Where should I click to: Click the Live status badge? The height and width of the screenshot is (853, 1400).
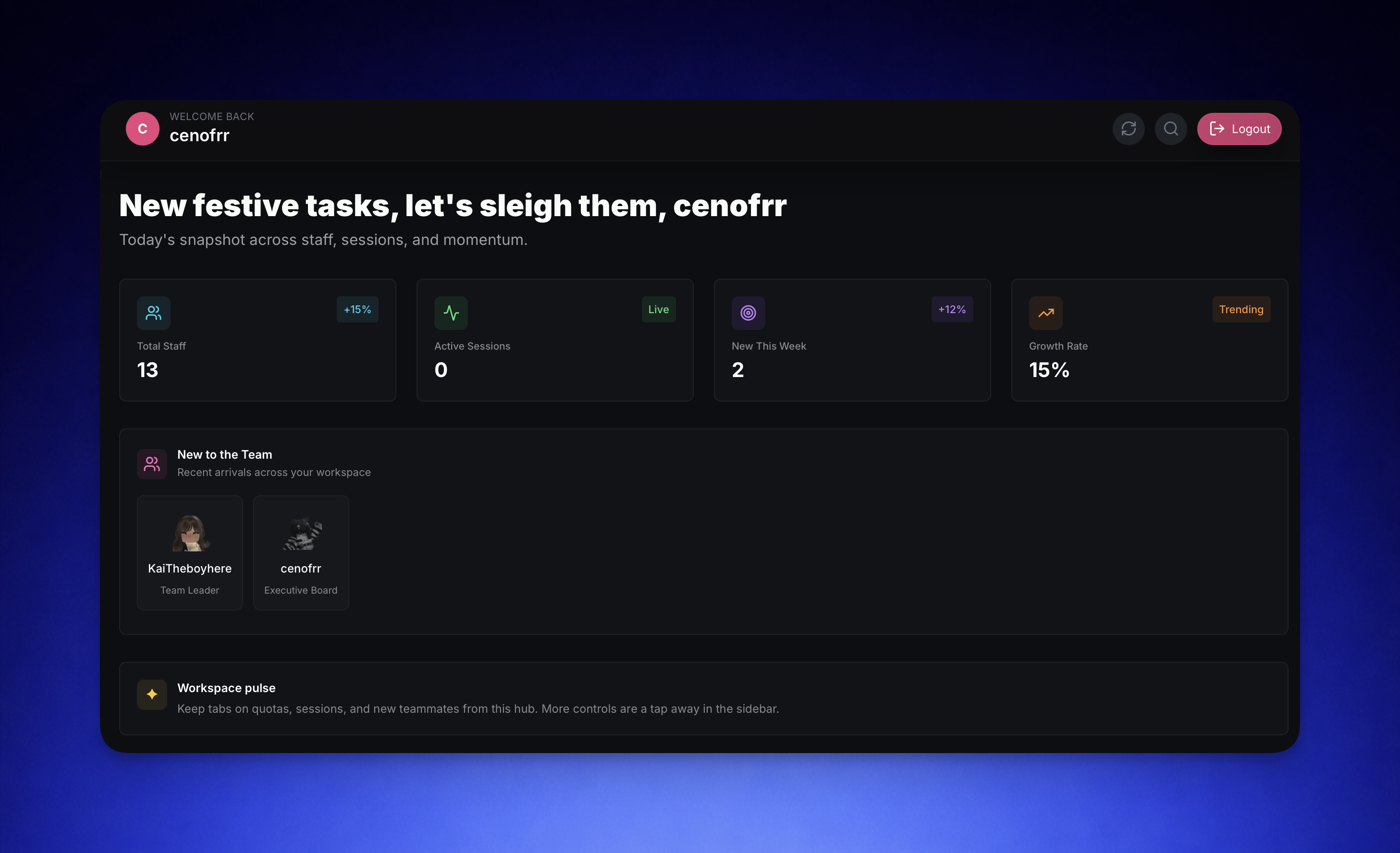658,309
